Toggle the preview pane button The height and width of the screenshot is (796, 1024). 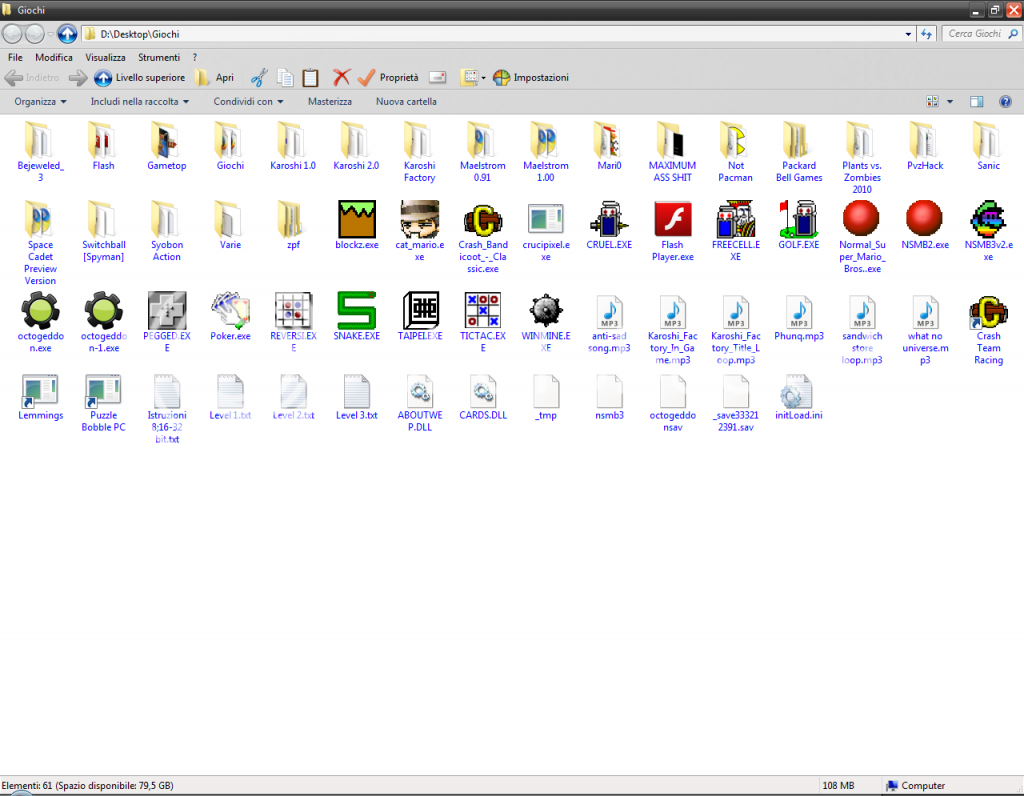pos(977,102)
